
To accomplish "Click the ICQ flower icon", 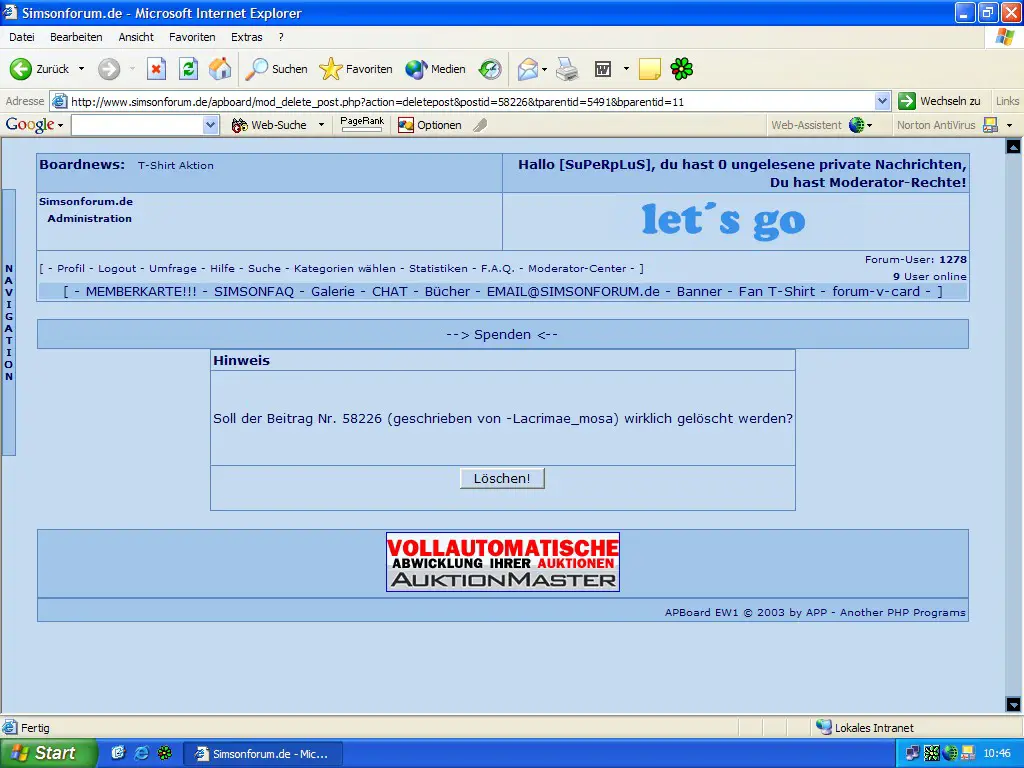I will [x=682, y=69].
